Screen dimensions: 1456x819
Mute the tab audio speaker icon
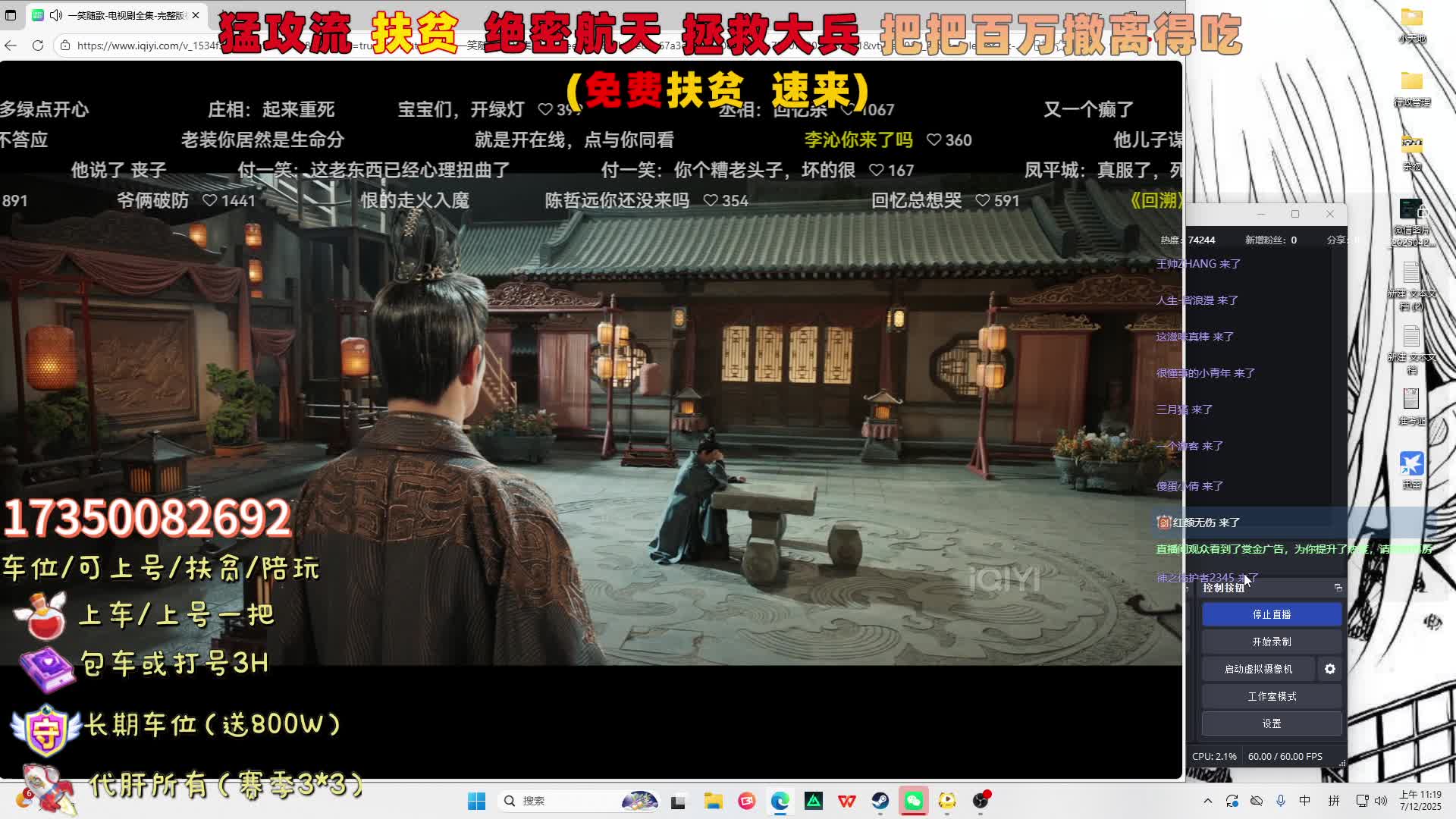pos(56,15)
